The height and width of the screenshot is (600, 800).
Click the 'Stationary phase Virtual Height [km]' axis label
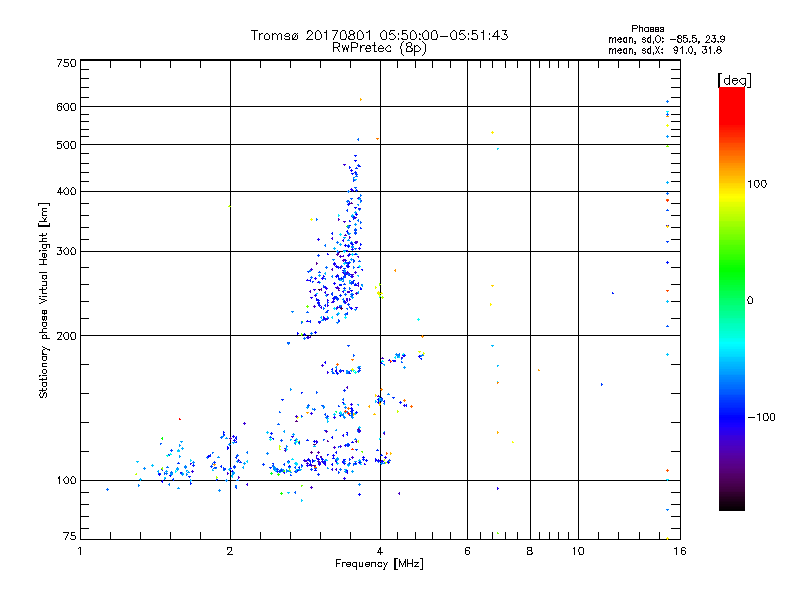[x=44, y=300]
